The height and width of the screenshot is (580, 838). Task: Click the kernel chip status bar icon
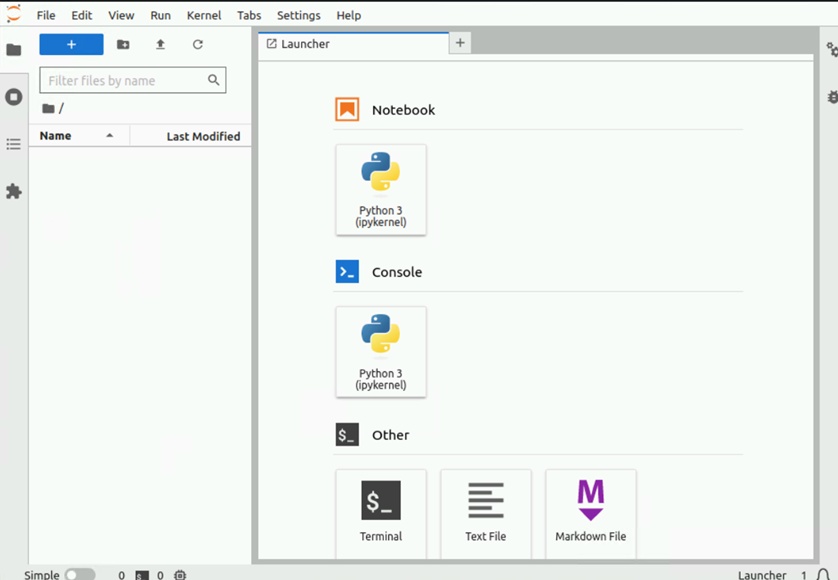click(180, 575)
